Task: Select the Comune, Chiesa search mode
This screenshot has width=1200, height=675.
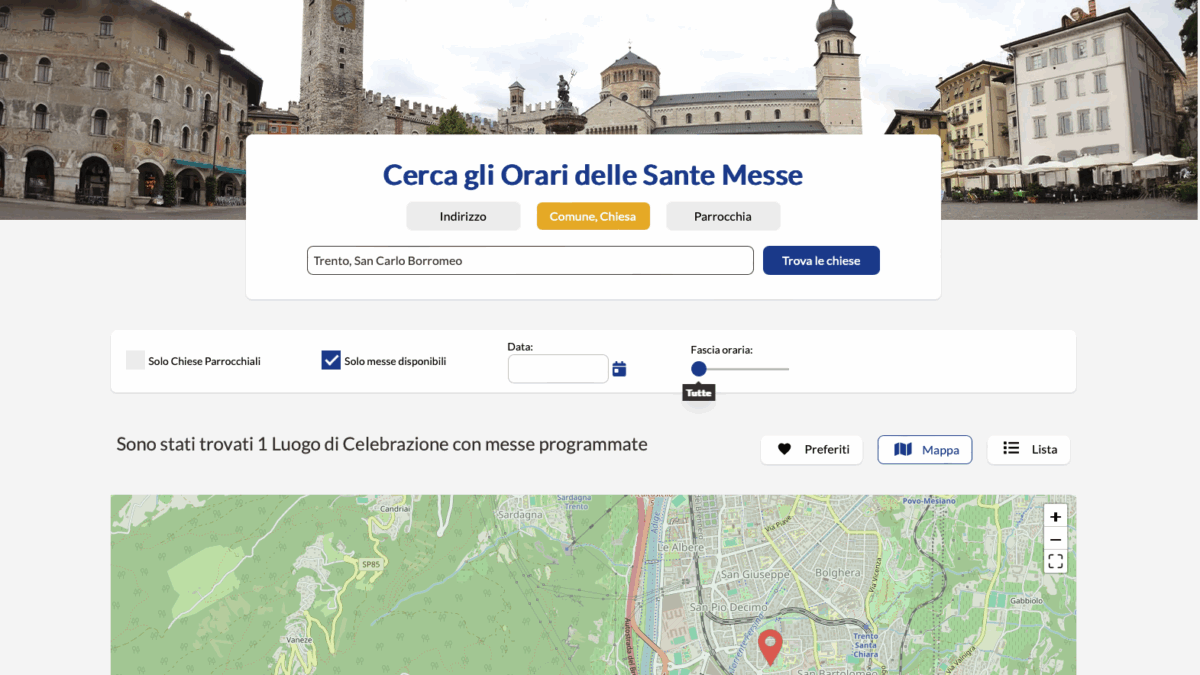Action: pos(593,216)
